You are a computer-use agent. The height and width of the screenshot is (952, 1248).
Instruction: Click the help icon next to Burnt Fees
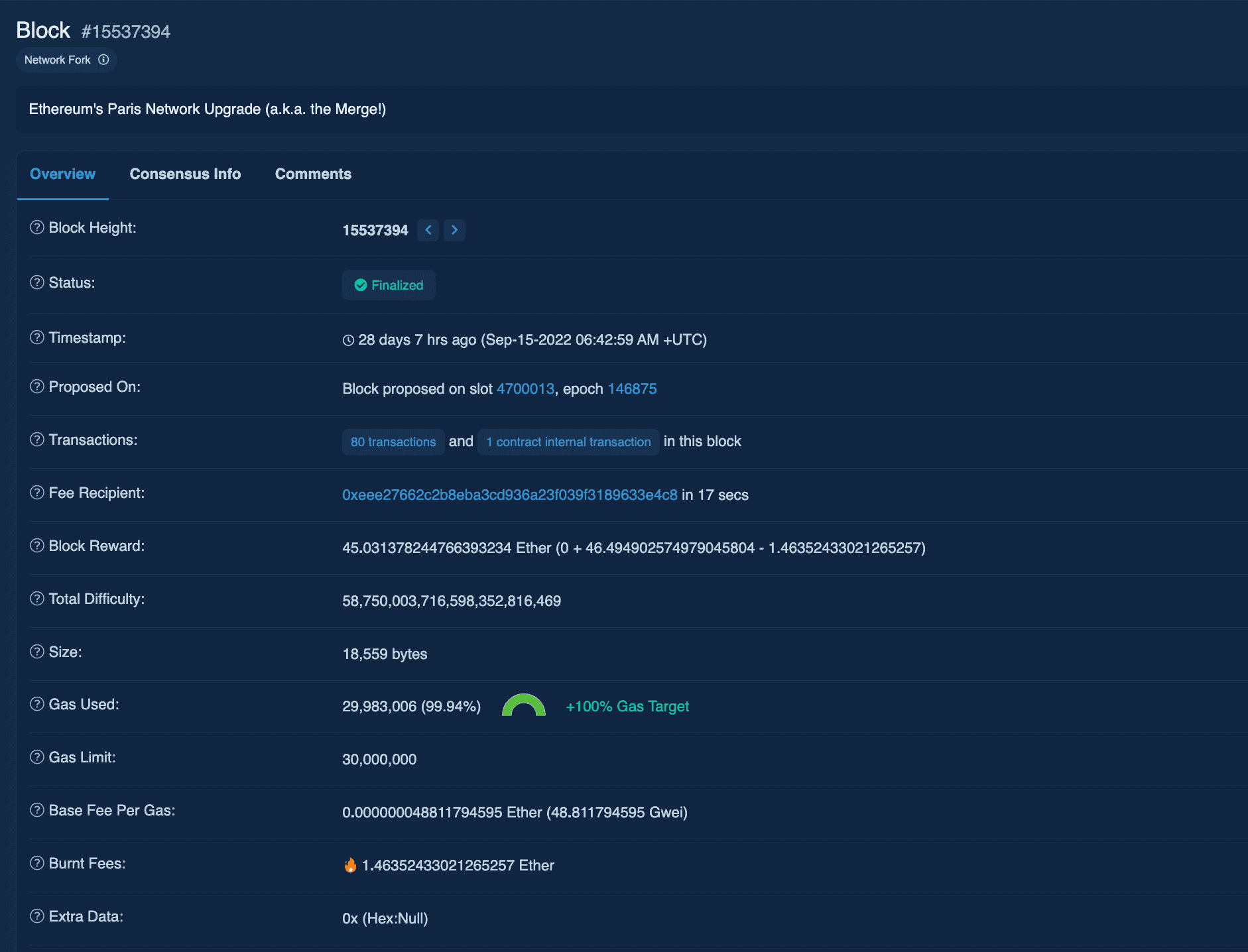[x=37, y=863]
